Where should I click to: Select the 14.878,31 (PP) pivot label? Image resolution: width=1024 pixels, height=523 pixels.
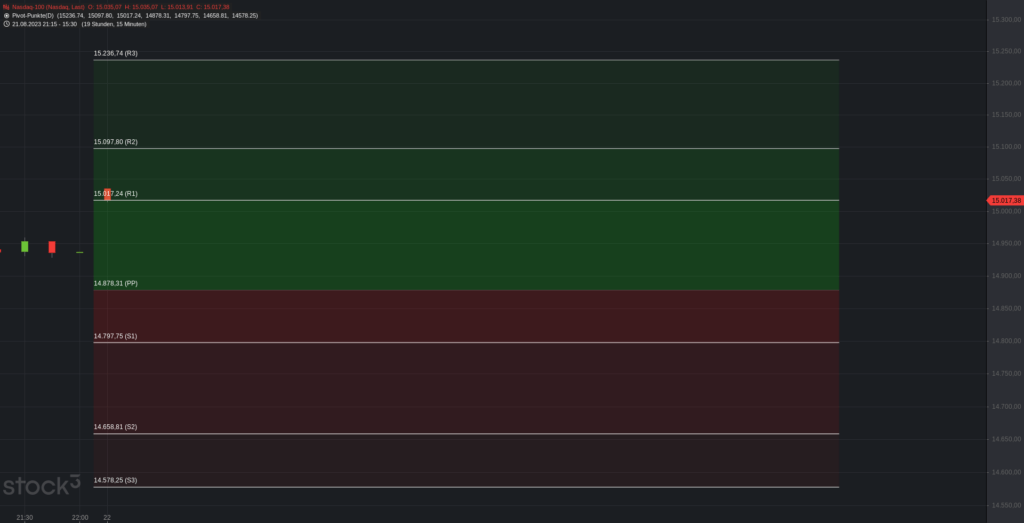tap(116, 283)
